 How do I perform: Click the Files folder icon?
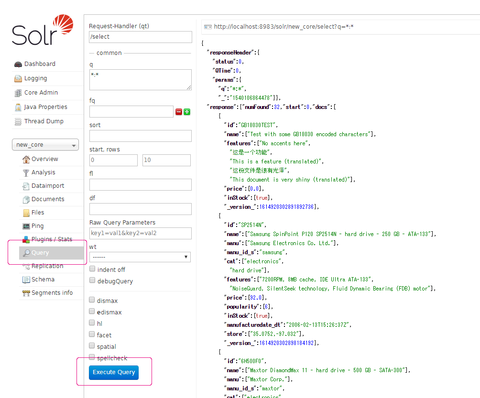pyautogui.click(x=26, y=213)
